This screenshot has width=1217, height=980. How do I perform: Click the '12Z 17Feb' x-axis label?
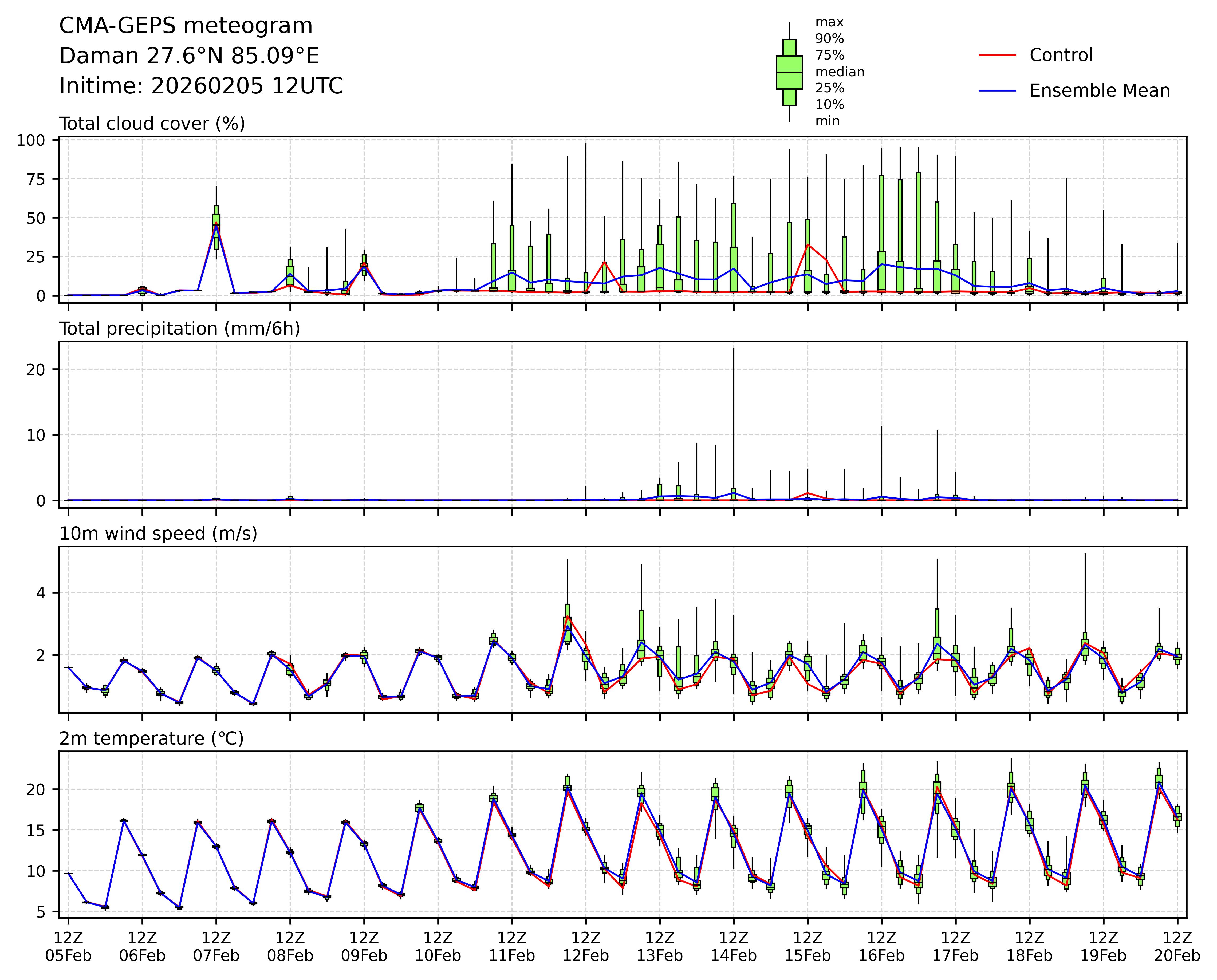tap(956, 947)
